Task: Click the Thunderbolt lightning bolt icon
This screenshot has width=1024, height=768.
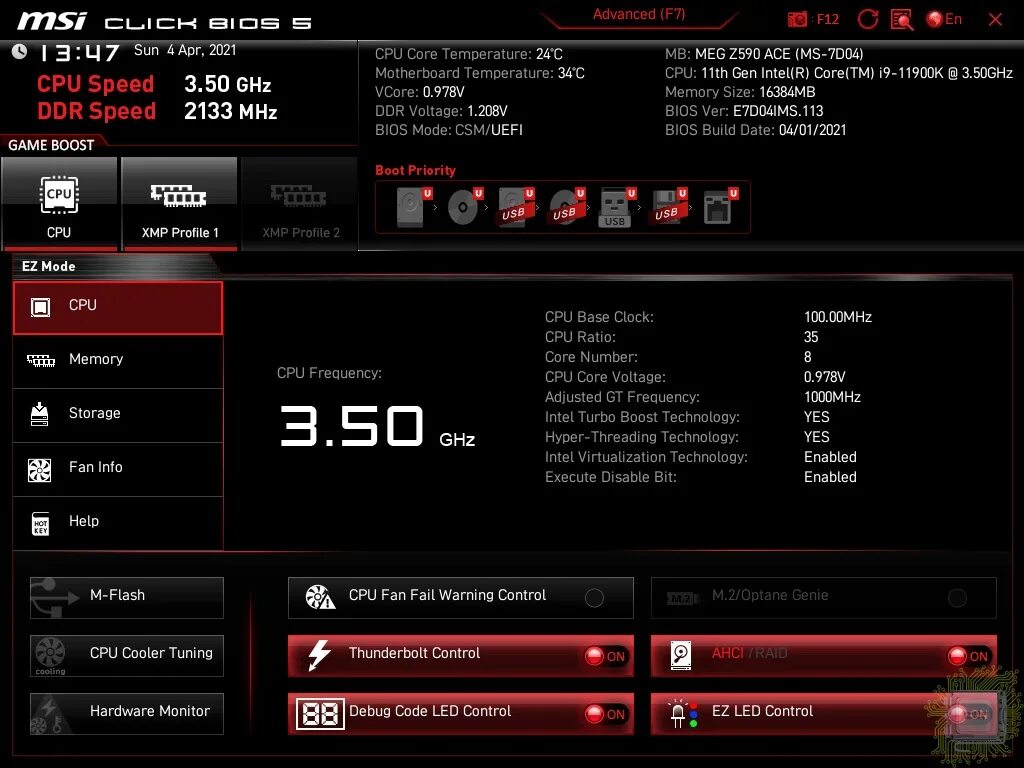Action: pyautogui.click(x=319, y=655)
